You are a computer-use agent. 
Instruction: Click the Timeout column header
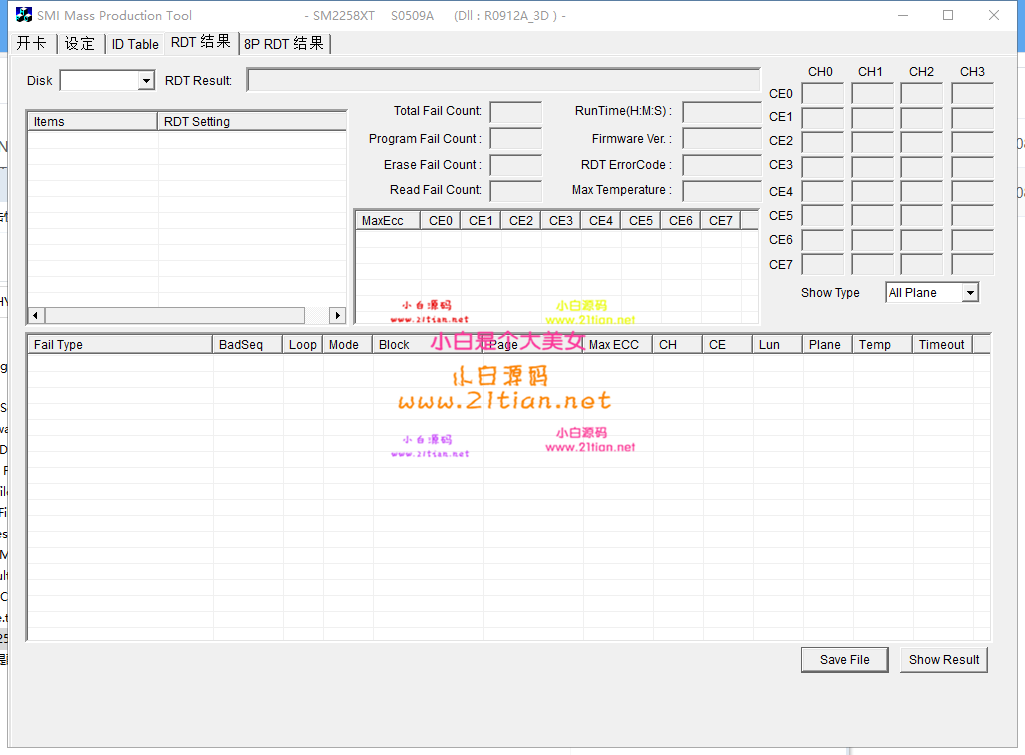pyautogui.click(x=942, y=345)
